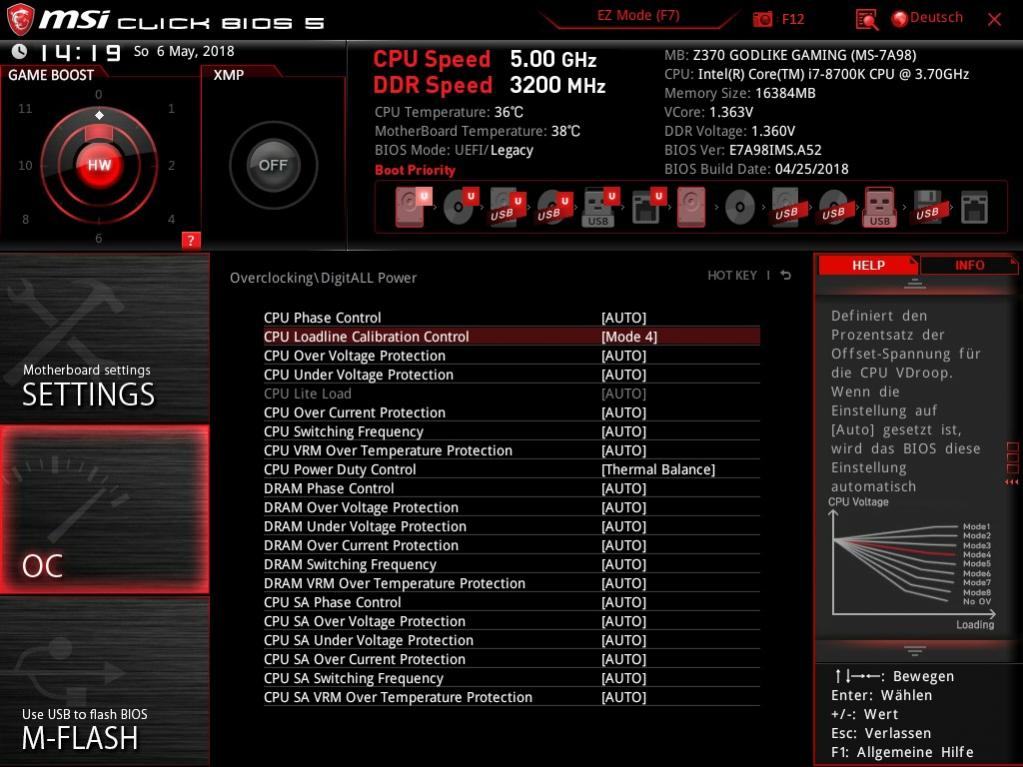
Task: Select DRAM Over Voltage Protection row
Action: tap(512, 507)
